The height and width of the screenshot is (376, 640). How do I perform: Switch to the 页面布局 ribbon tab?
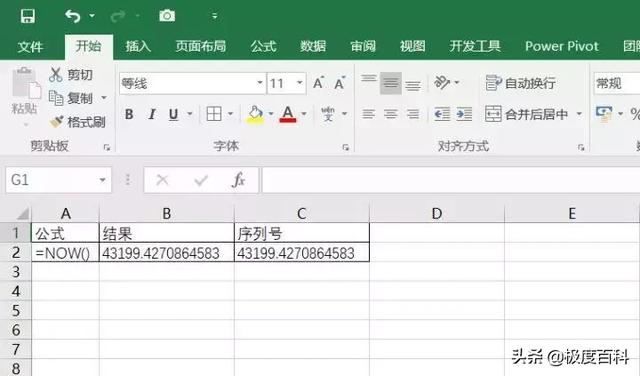pyautogui.click(x=200, y=46)
